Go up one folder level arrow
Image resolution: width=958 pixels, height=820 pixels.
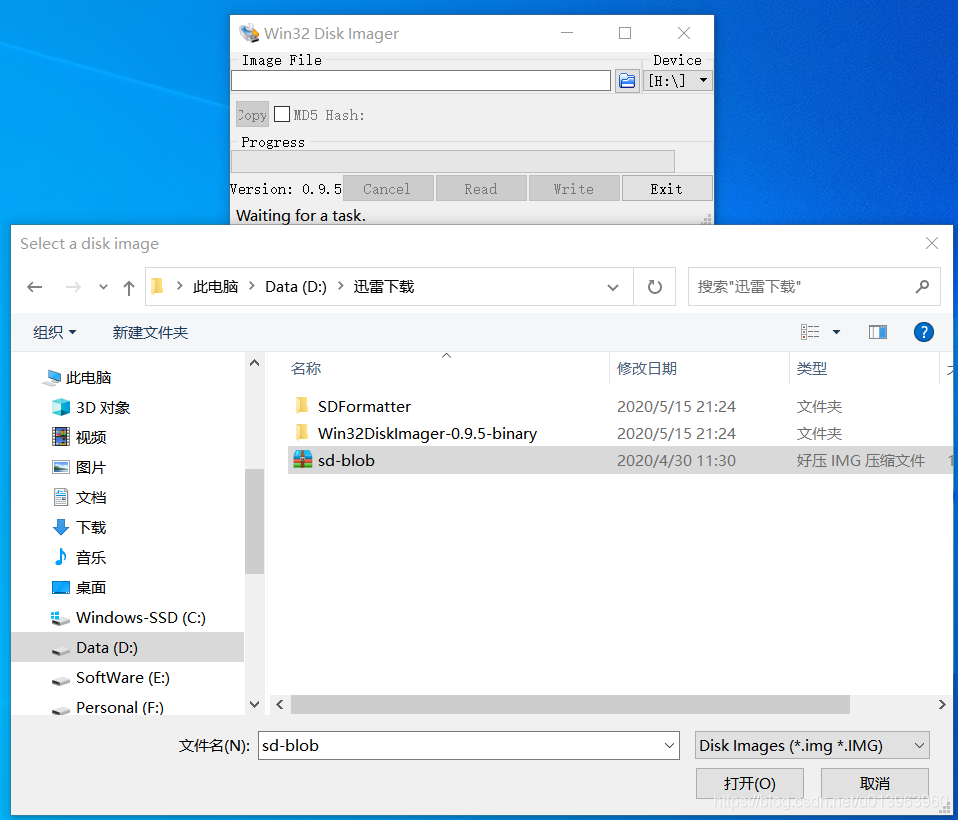click(128, 287)
